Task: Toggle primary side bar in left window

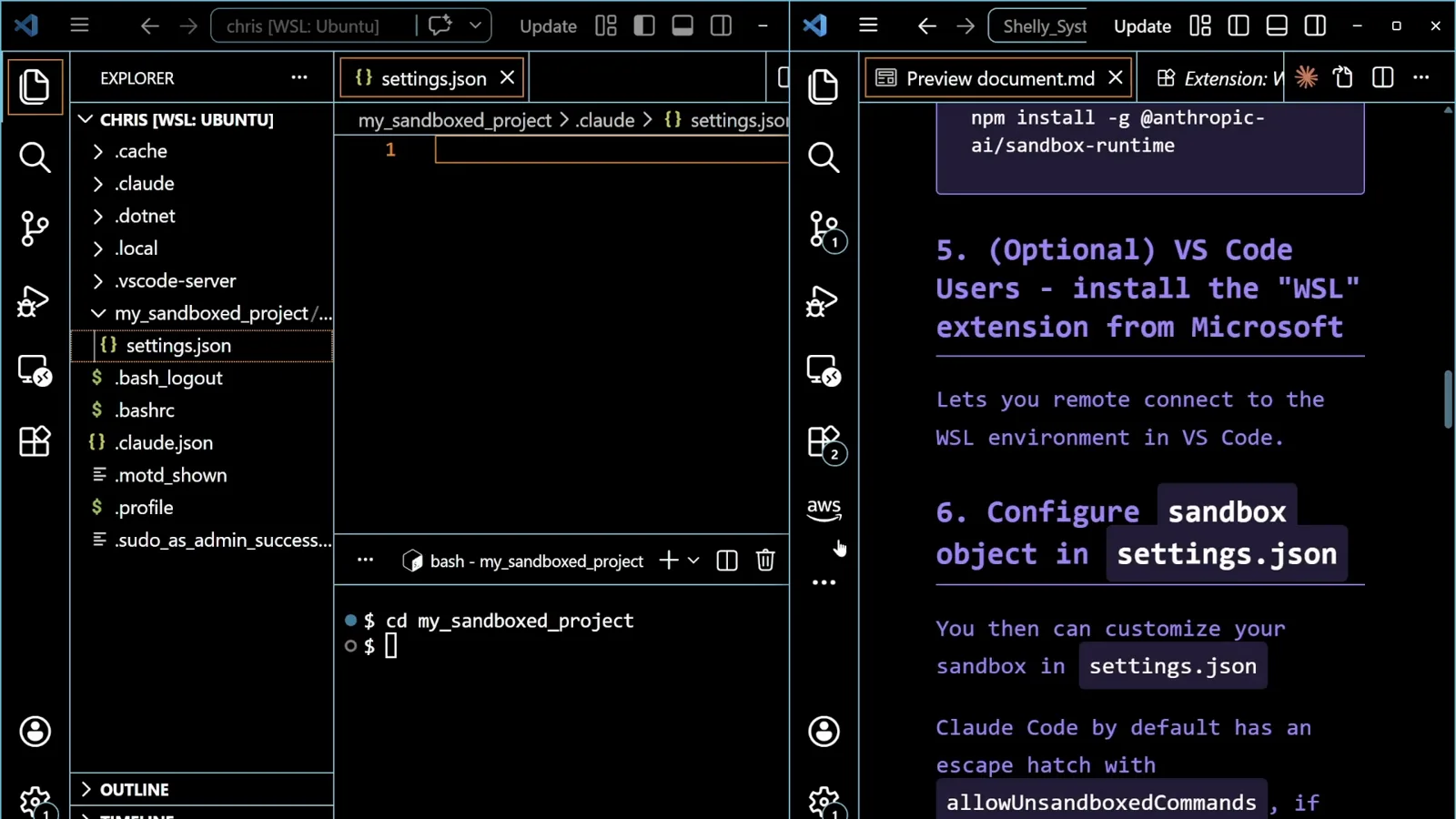Action: [644, 25]
